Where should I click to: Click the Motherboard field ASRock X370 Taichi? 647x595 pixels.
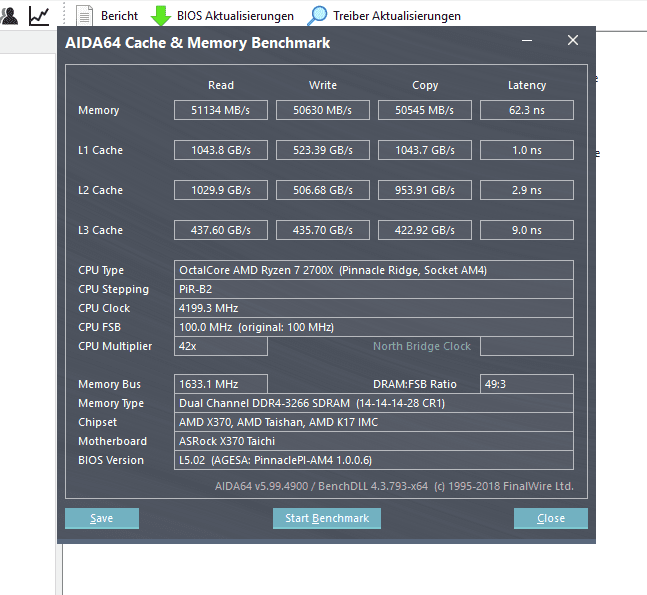(374, 441)
